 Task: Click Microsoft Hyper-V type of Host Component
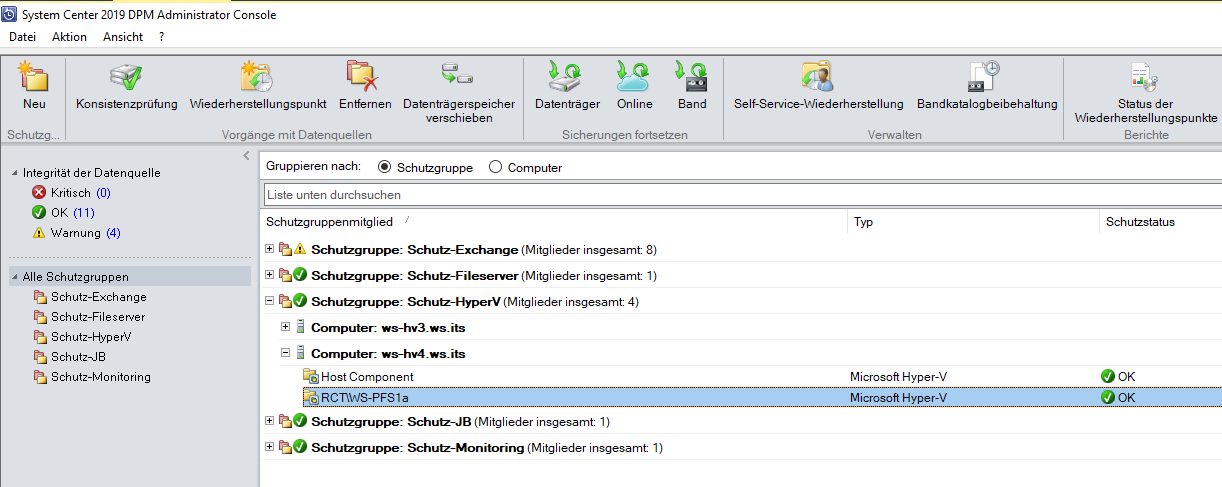(899, 377)
